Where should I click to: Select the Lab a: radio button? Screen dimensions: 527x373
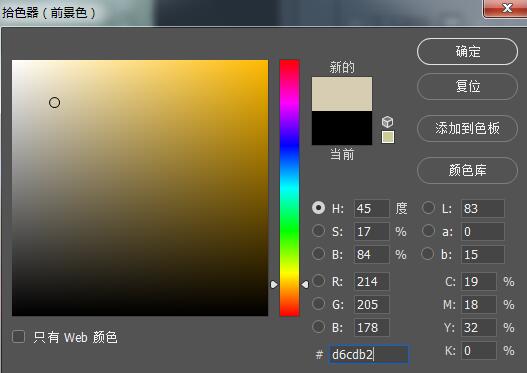[x=428, y=231]
